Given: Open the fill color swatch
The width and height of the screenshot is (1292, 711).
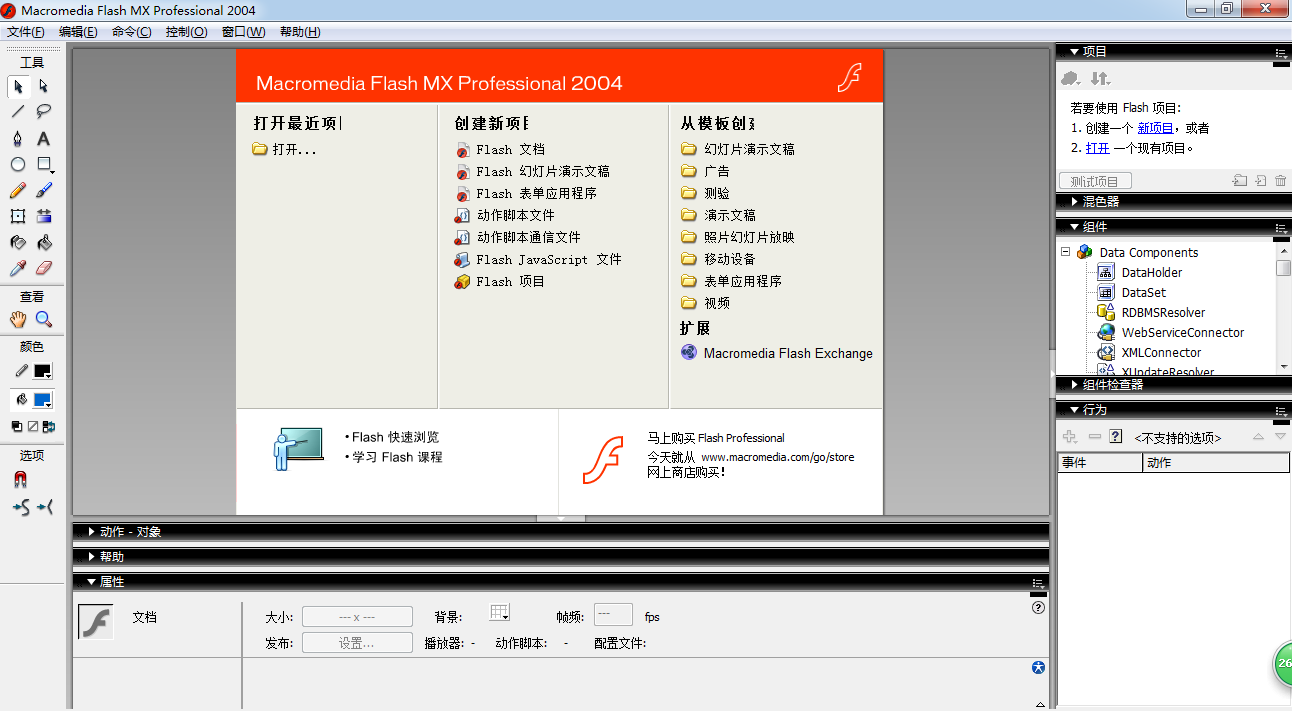Looking at the screenshot, I should click(42, 400).
